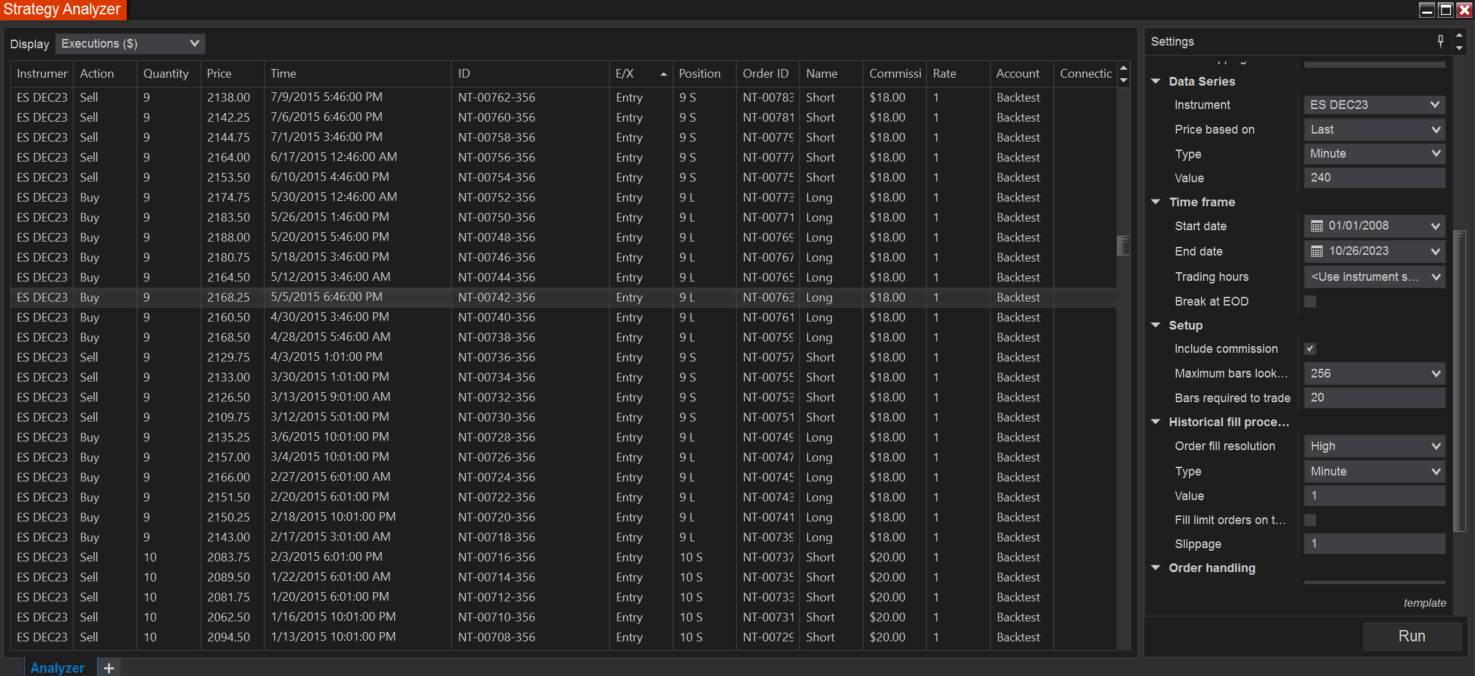Select the row dated 2/3/2015 6:01:00 PM
This screenshot has width=1475, height=676.
[564, 557]
